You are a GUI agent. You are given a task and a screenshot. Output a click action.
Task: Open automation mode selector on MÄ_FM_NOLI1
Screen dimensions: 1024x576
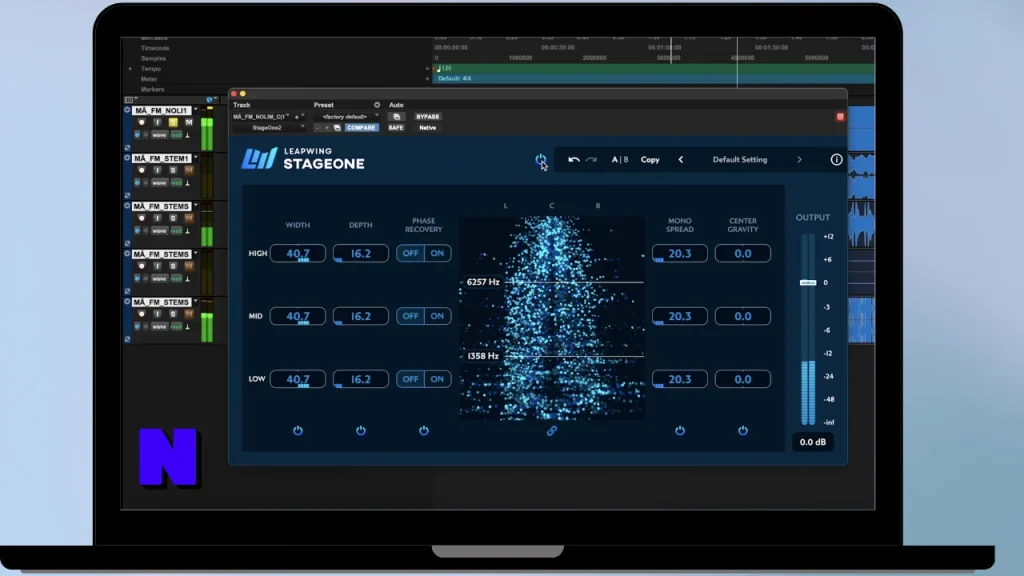click(x=176, y=135)
